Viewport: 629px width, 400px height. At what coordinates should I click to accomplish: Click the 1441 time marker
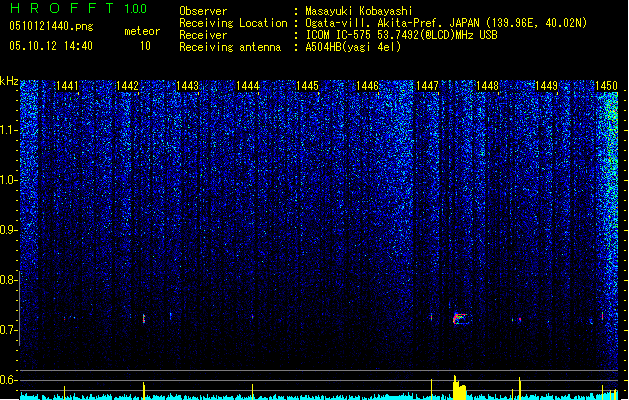pos(67,86)
